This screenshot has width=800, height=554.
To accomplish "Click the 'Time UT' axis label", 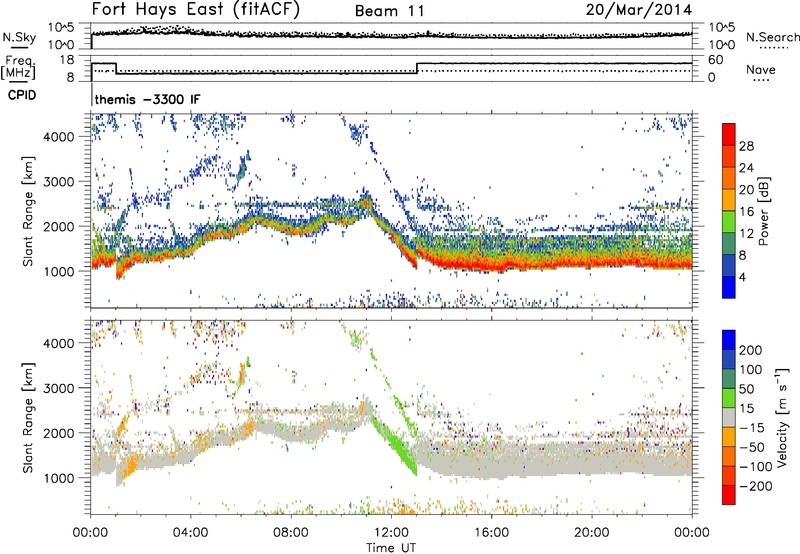I will click(391, 548).
